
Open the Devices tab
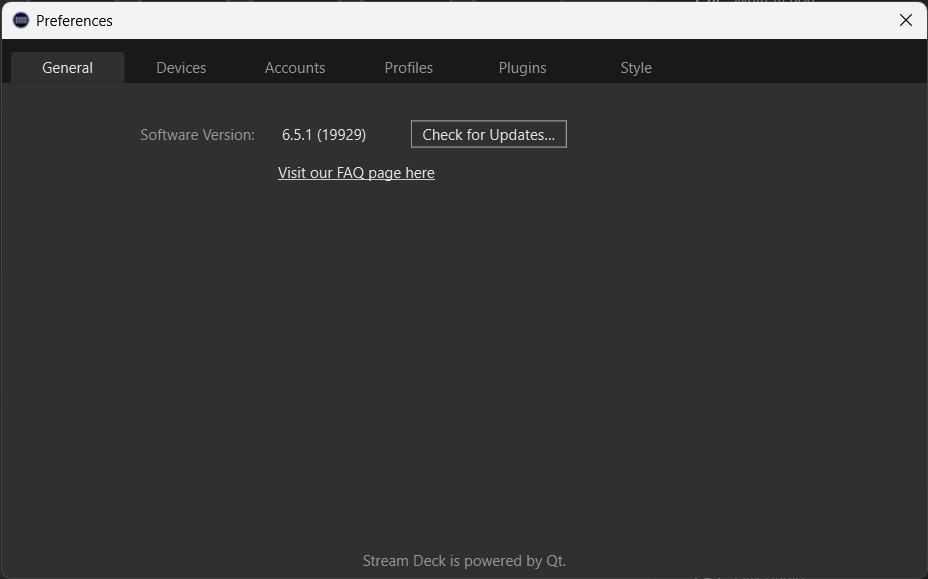(181, 68)
